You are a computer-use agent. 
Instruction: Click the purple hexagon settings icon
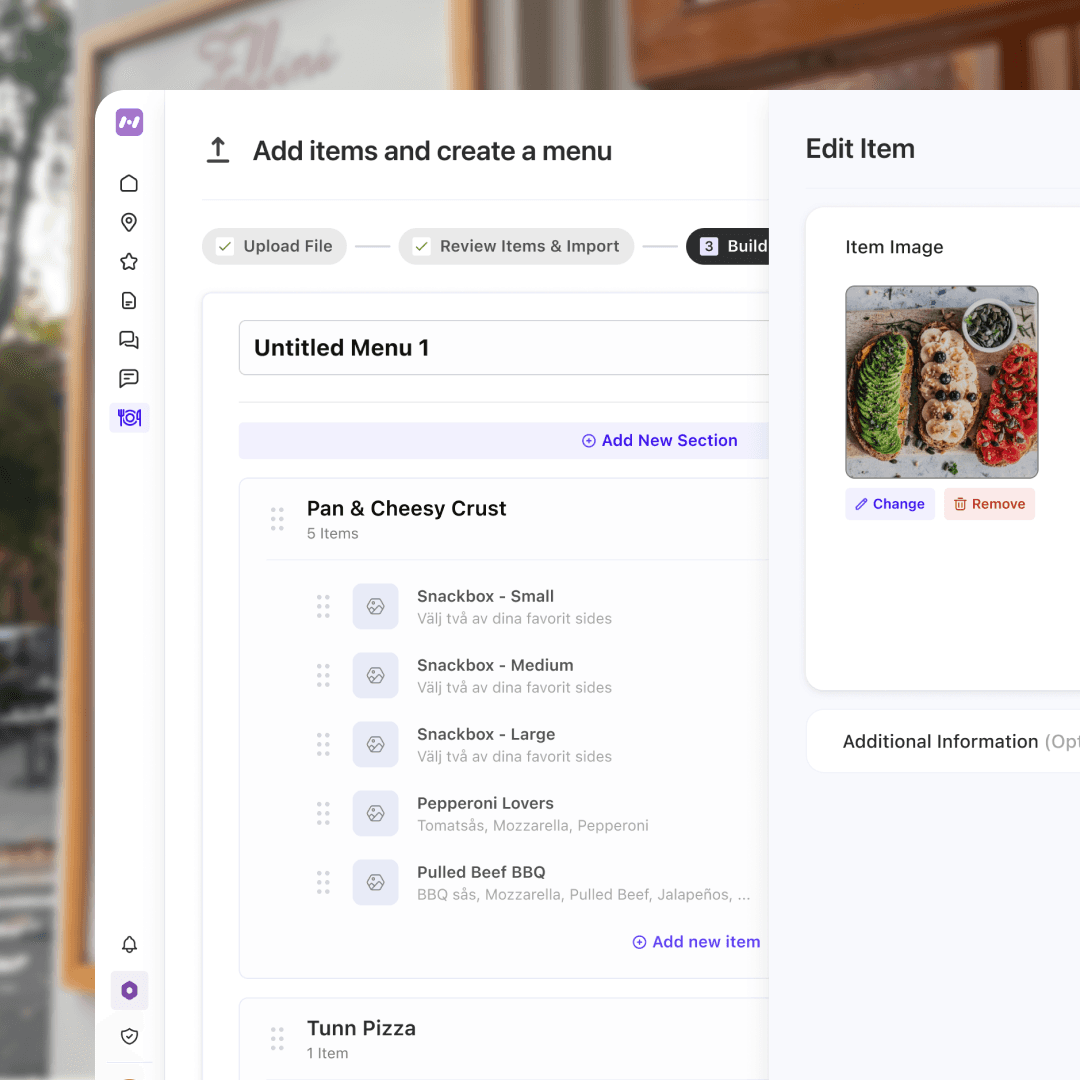coord(129,990)
